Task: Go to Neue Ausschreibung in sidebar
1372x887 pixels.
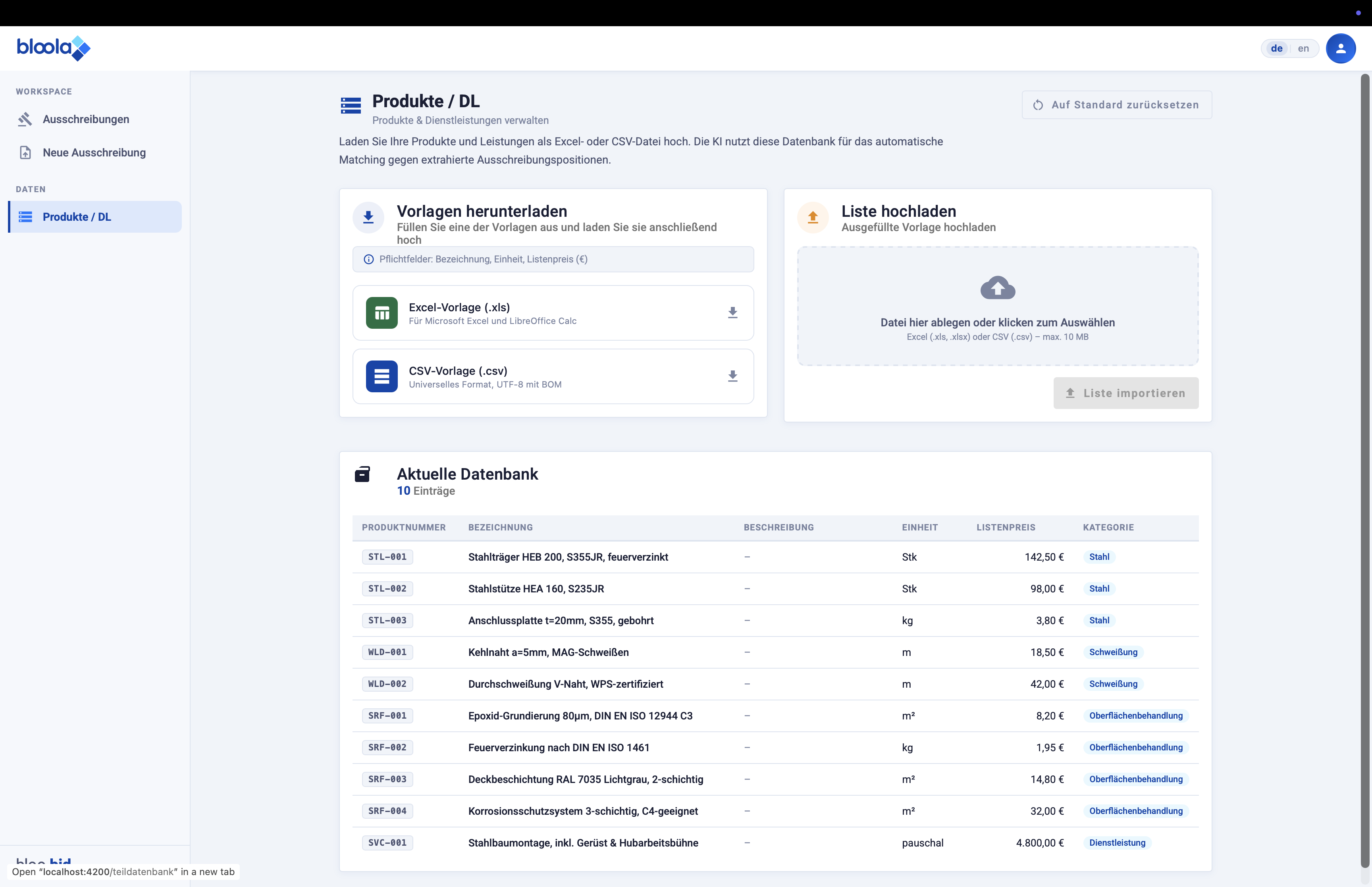Action: [x=94, y=152]
